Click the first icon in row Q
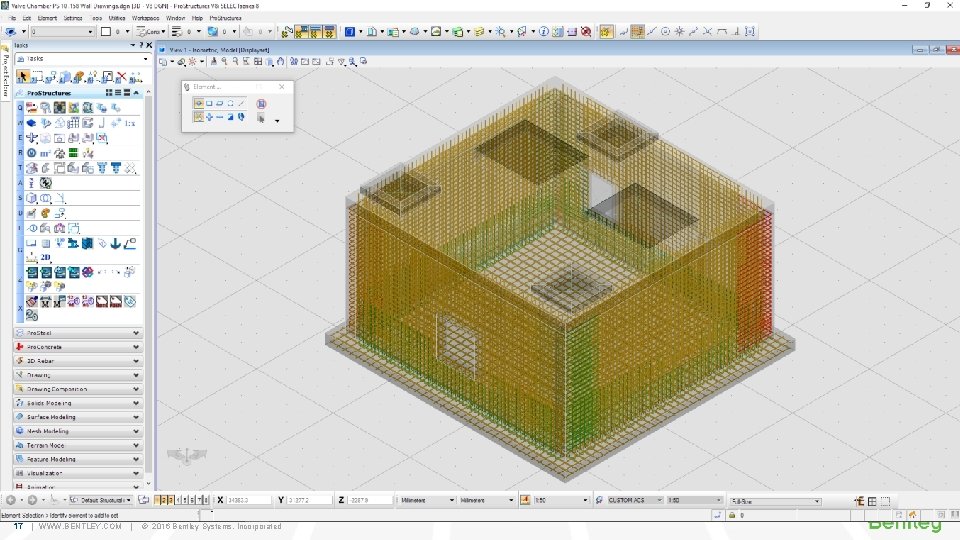The height and width of the screenshot is (540, 960). point(31,108)
